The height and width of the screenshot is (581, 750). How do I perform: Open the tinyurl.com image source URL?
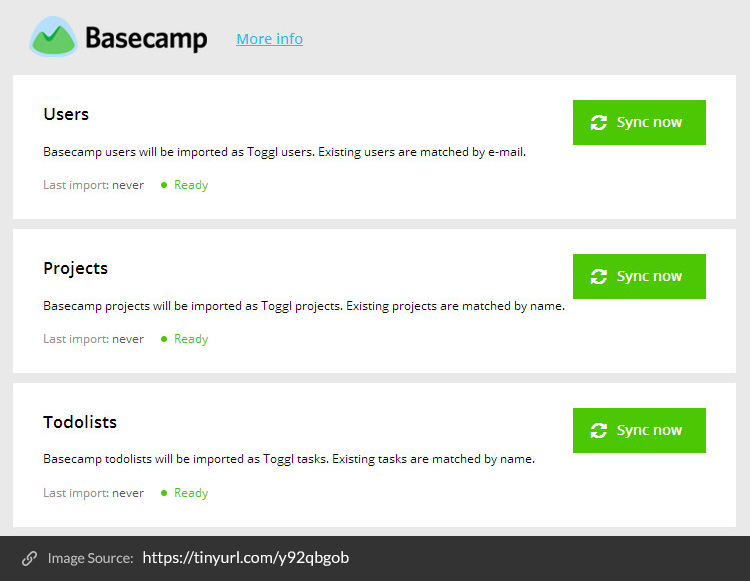click(245, 558)
